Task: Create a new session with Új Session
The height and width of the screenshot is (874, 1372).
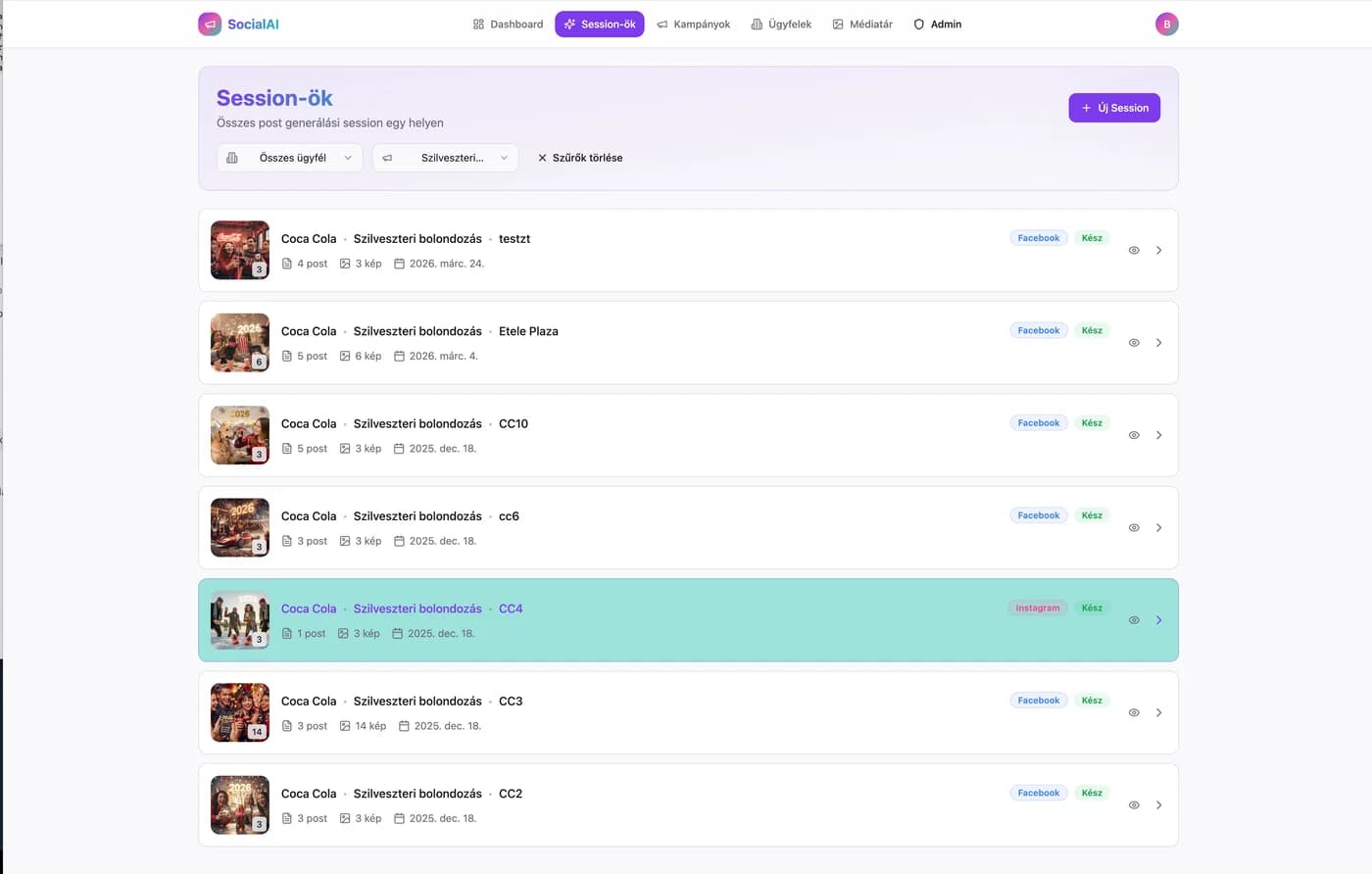Action: pyautogui.click(x=1114, y=108)
